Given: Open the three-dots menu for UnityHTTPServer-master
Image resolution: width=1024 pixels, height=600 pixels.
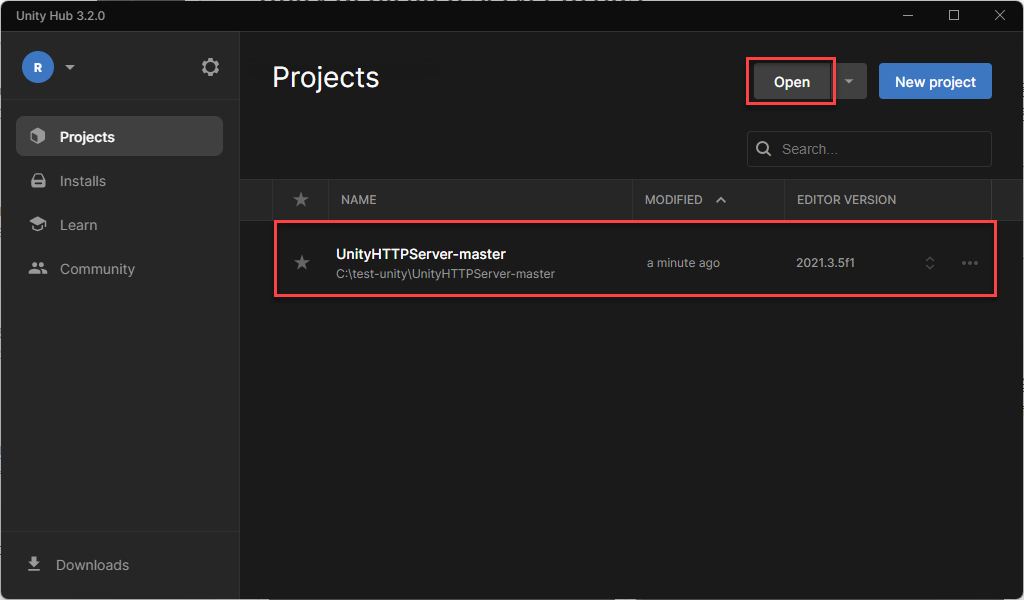Looking at the screenshot, I should coord(970,263).
